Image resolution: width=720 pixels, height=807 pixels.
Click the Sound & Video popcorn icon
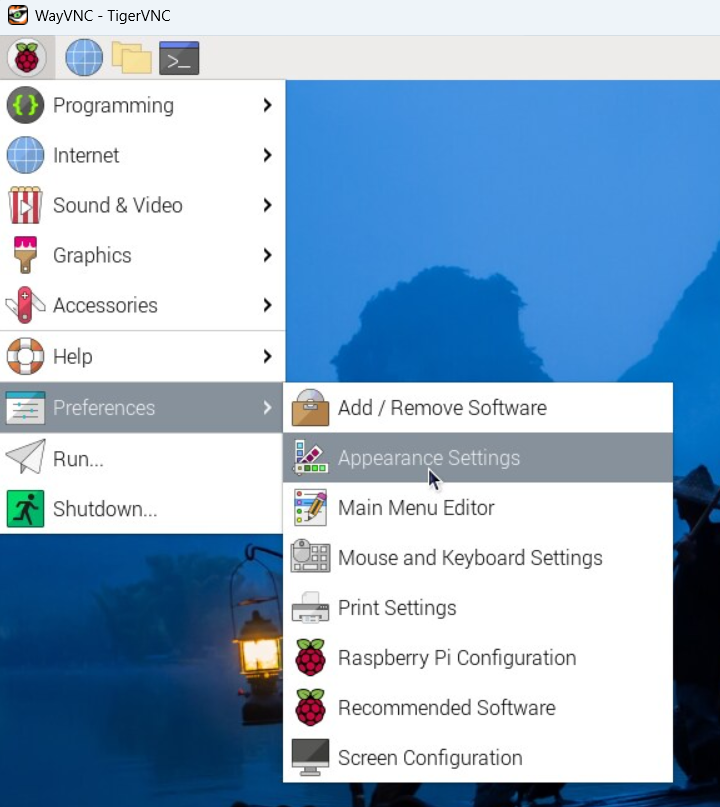[x=25, y=205]
